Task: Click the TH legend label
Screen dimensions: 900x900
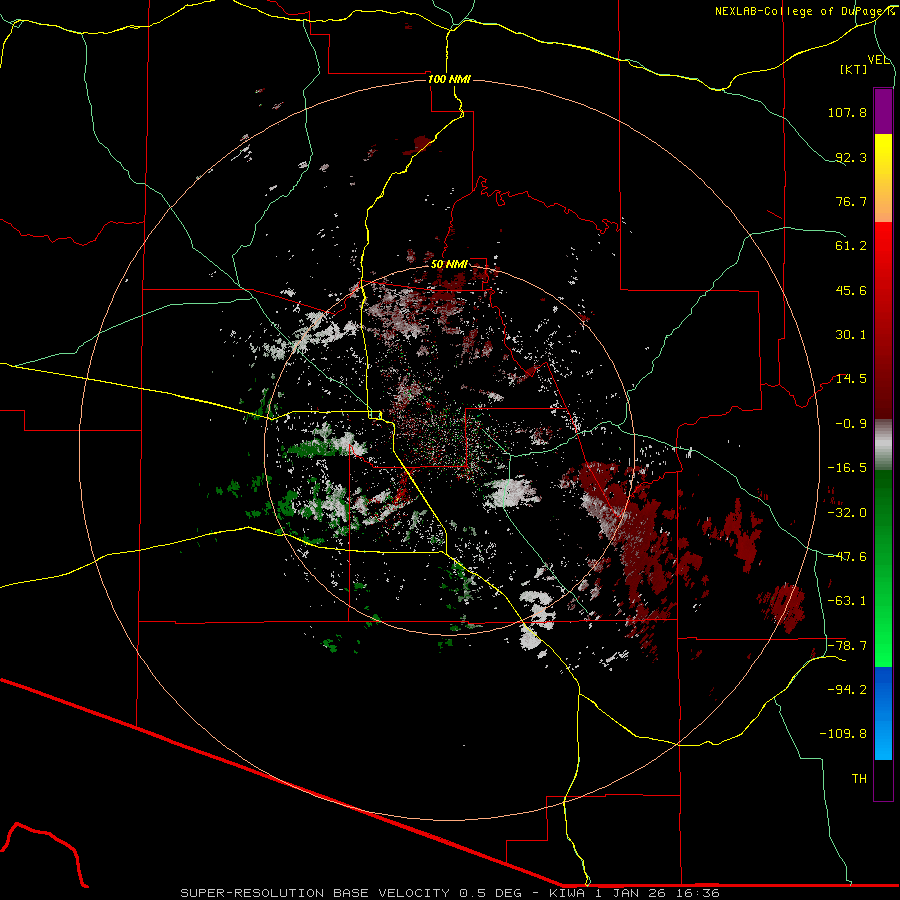Action: [x=859, y=779]
